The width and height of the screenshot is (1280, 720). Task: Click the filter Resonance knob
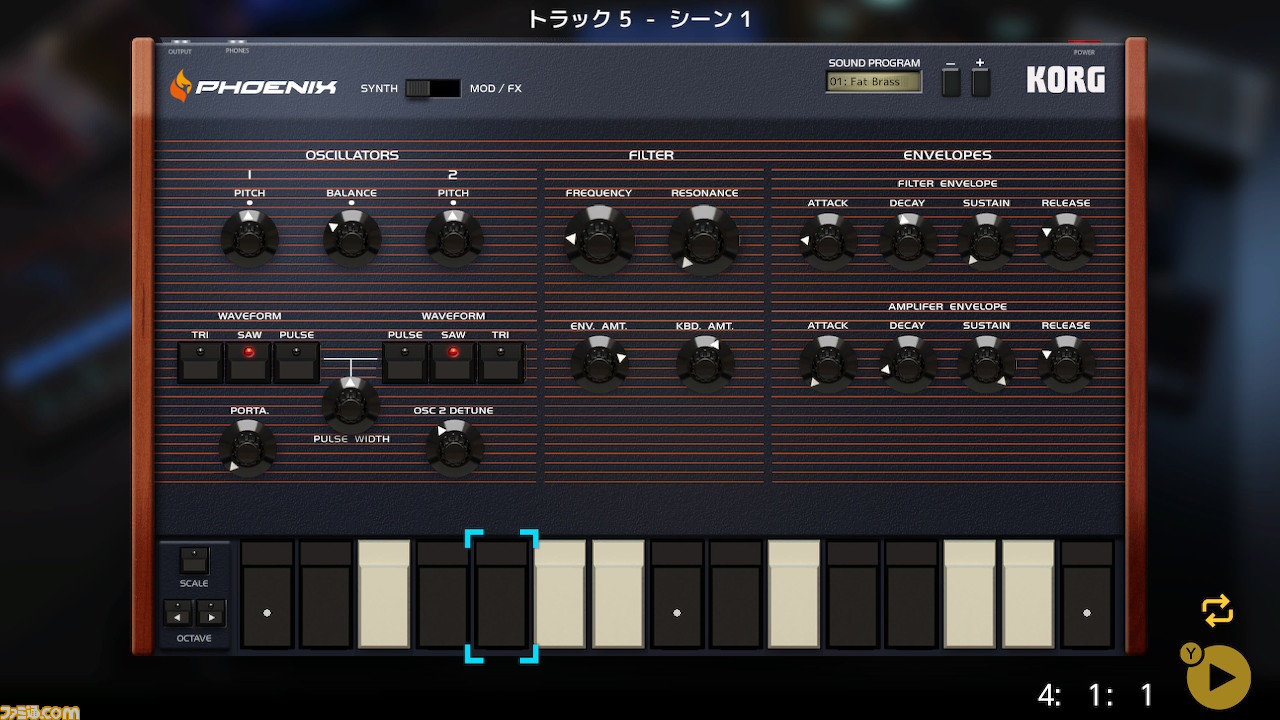pyautogui.click(x=704, y=240)
